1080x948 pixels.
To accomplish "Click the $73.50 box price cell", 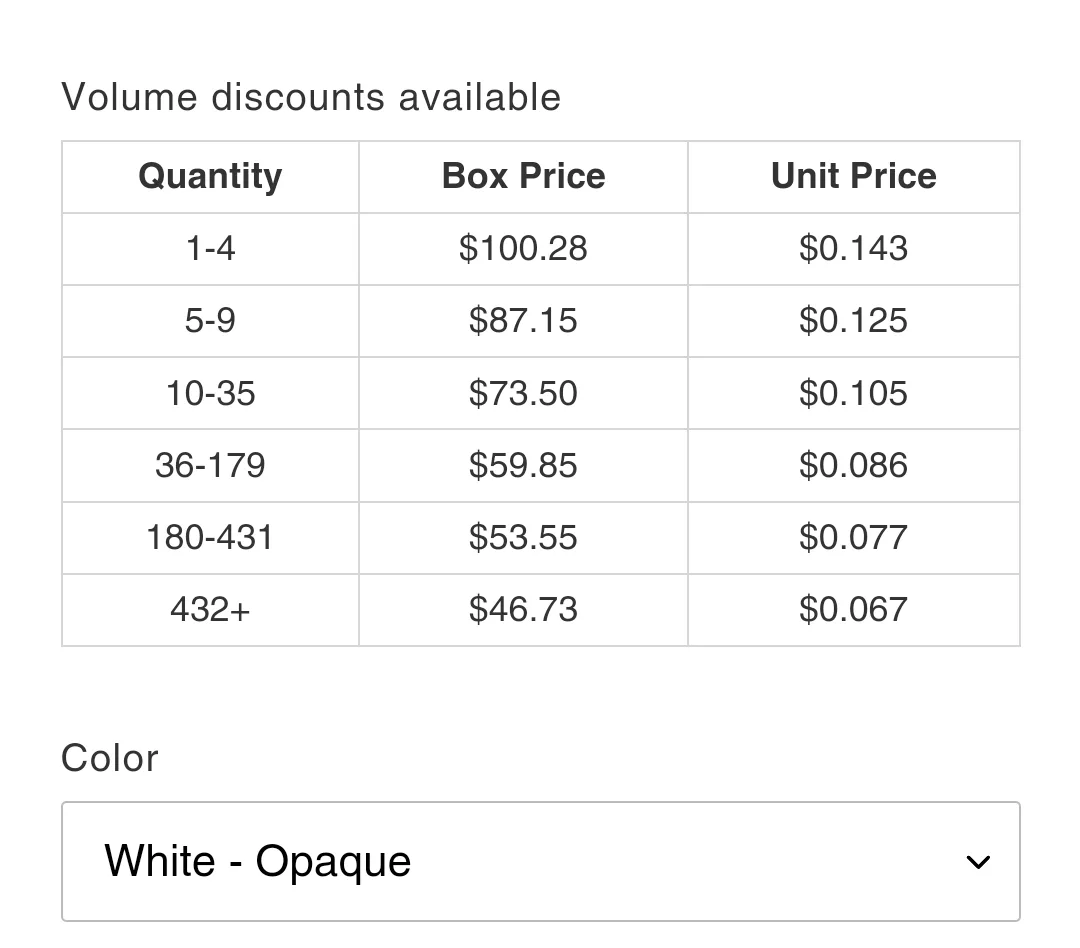I will [523, 393].
